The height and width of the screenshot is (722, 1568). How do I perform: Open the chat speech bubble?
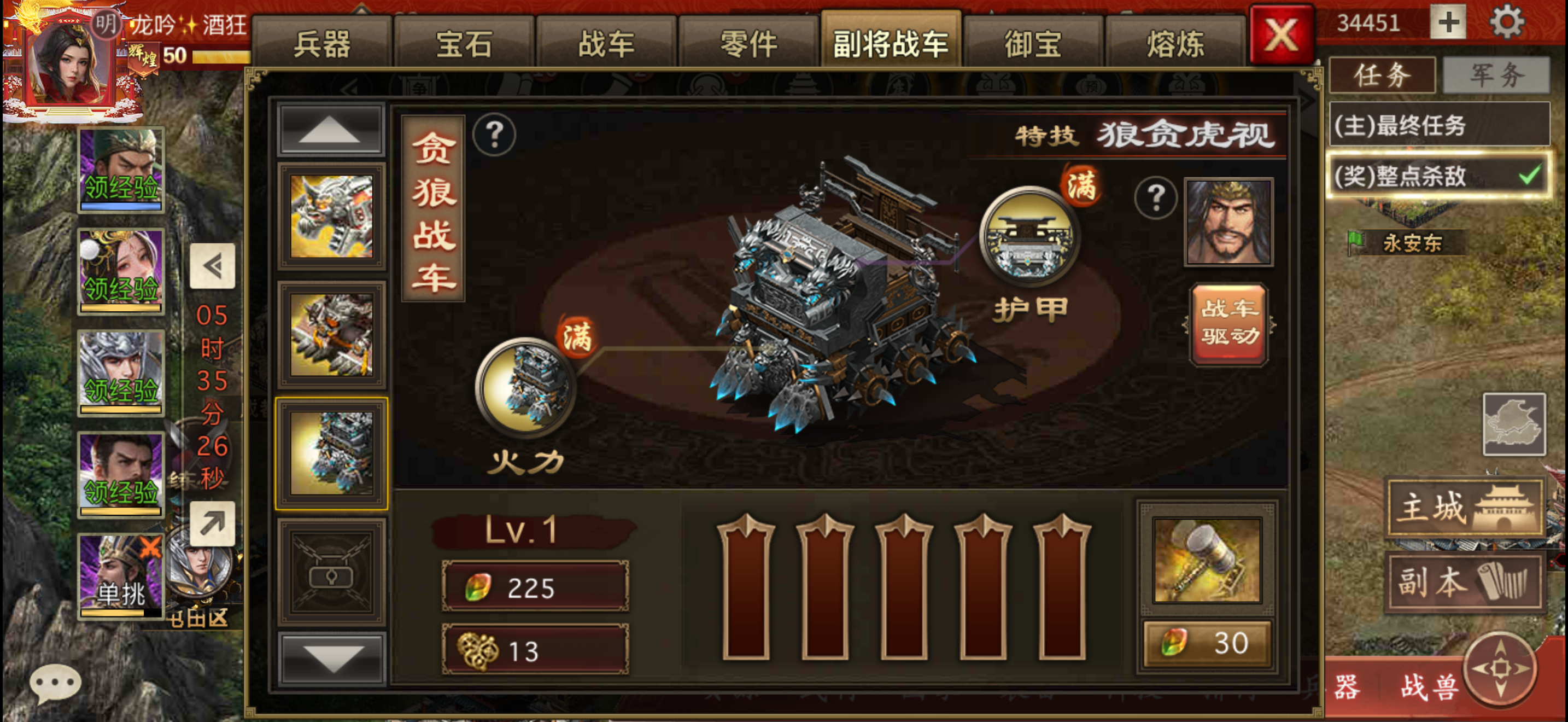[x=55, y=684]
